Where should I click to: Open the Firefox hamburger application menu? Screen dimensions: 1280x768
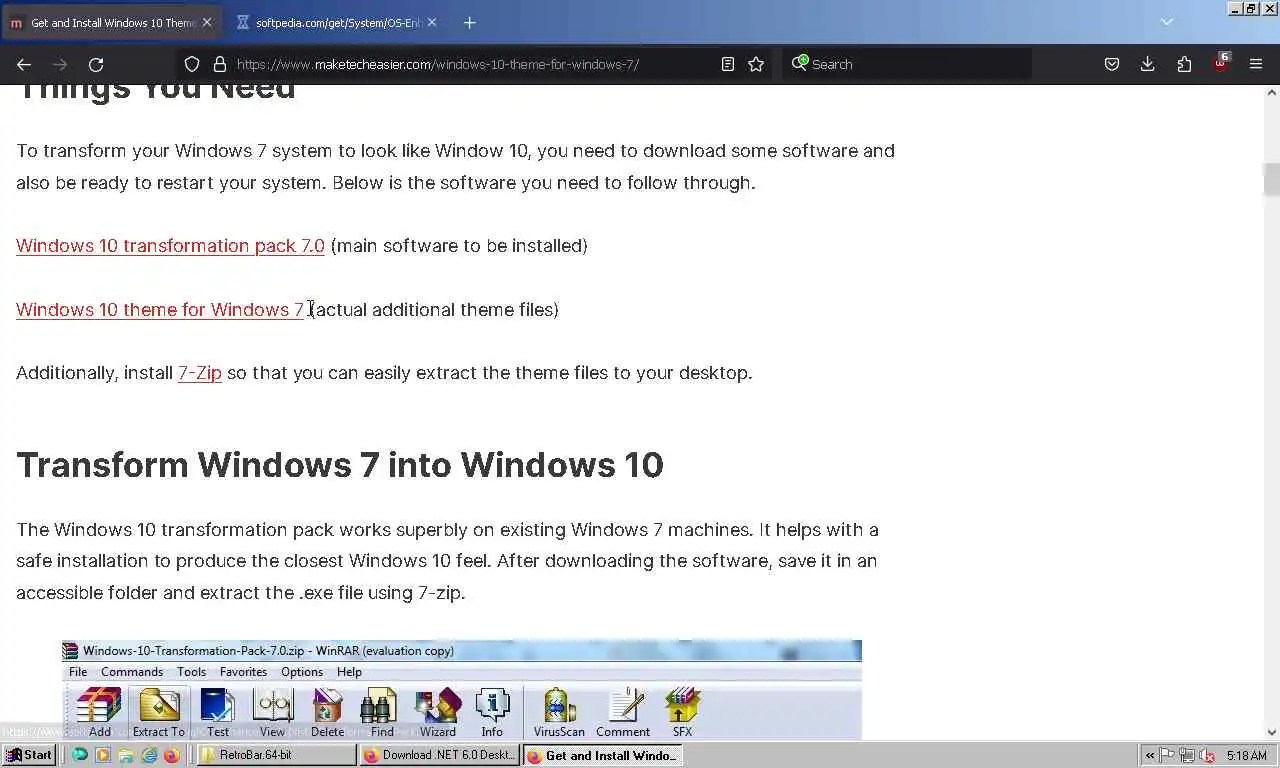point(1256,64)
